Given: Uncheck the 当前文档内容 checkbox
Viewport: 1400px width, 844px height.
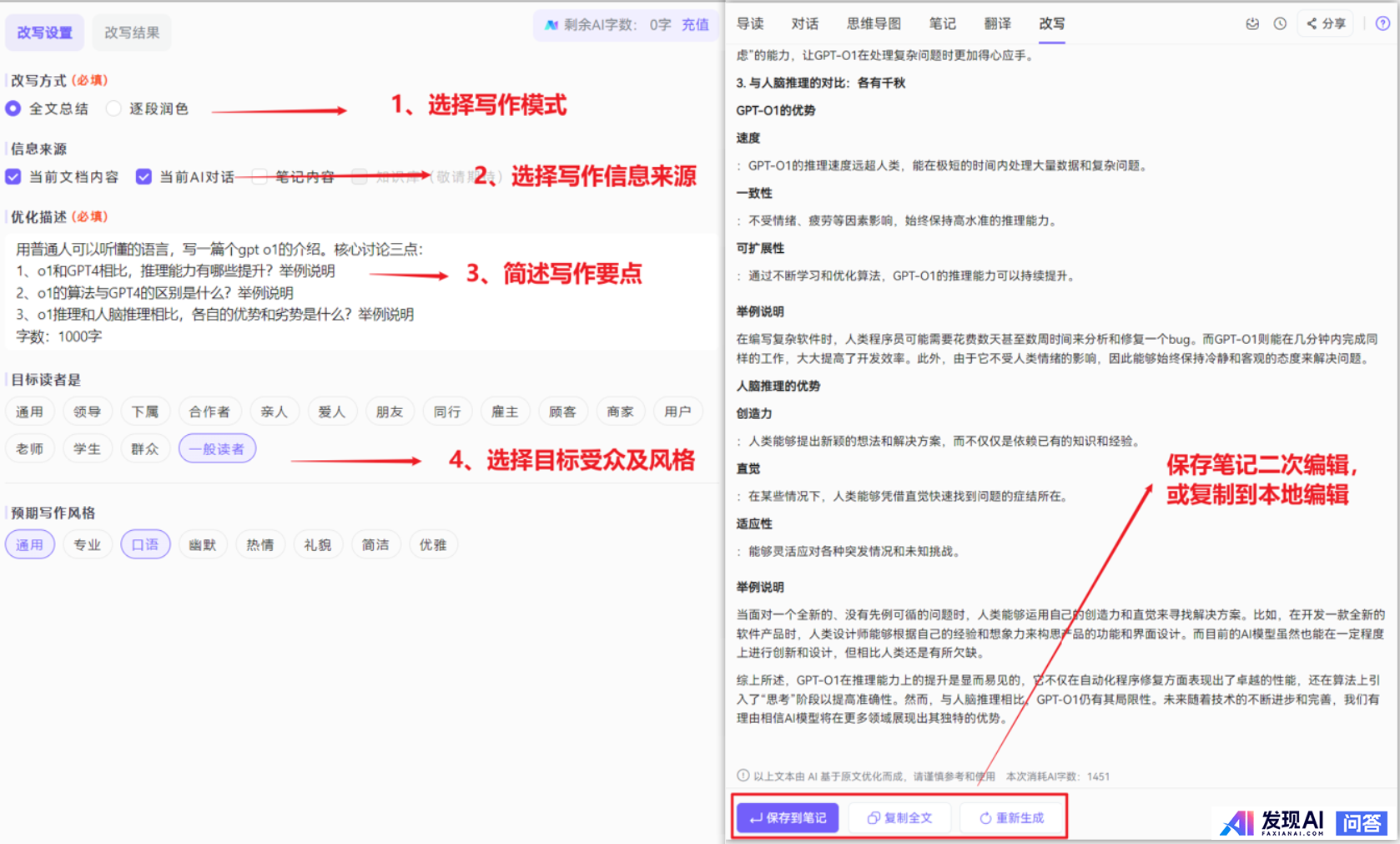Looking at the screenshot, I should (13, 177).
